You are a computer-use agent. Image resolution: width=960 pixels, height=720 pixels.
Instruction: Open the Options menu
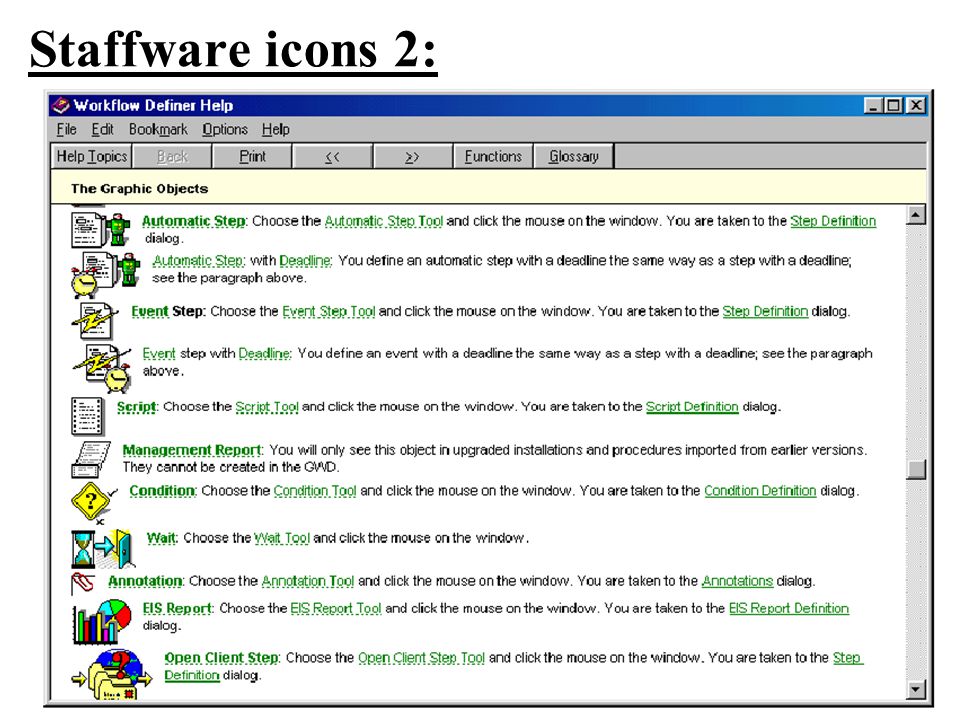click(x=225, y=130)
